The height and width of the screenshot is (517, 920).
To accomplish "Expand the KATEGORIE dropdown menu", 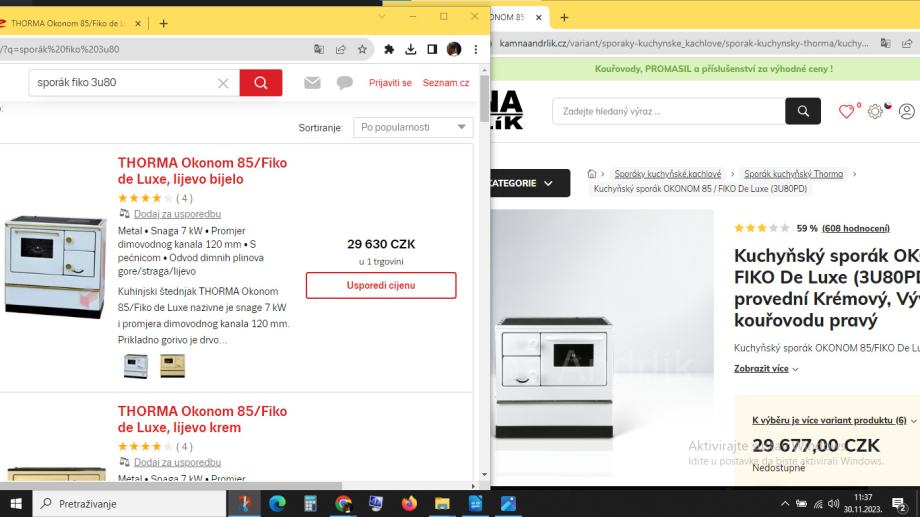I will click(x=530, y=183).
